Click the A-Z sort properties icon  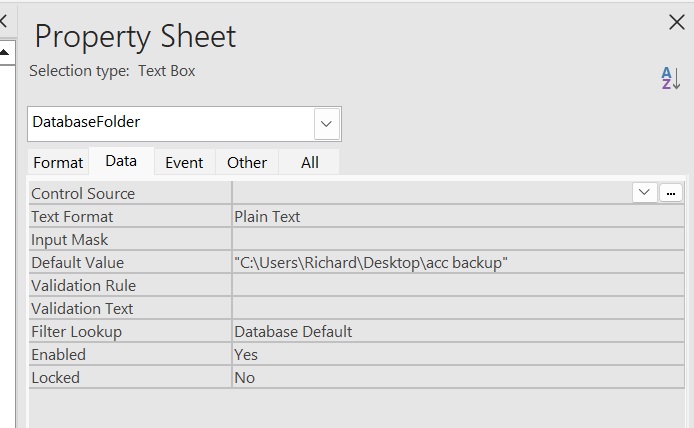click(670, 78)
